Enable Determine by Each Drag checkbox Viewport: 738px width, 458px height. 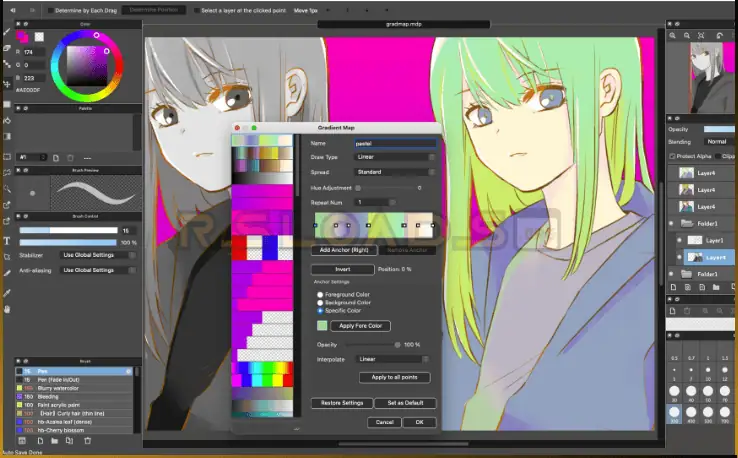pos(51,10)
